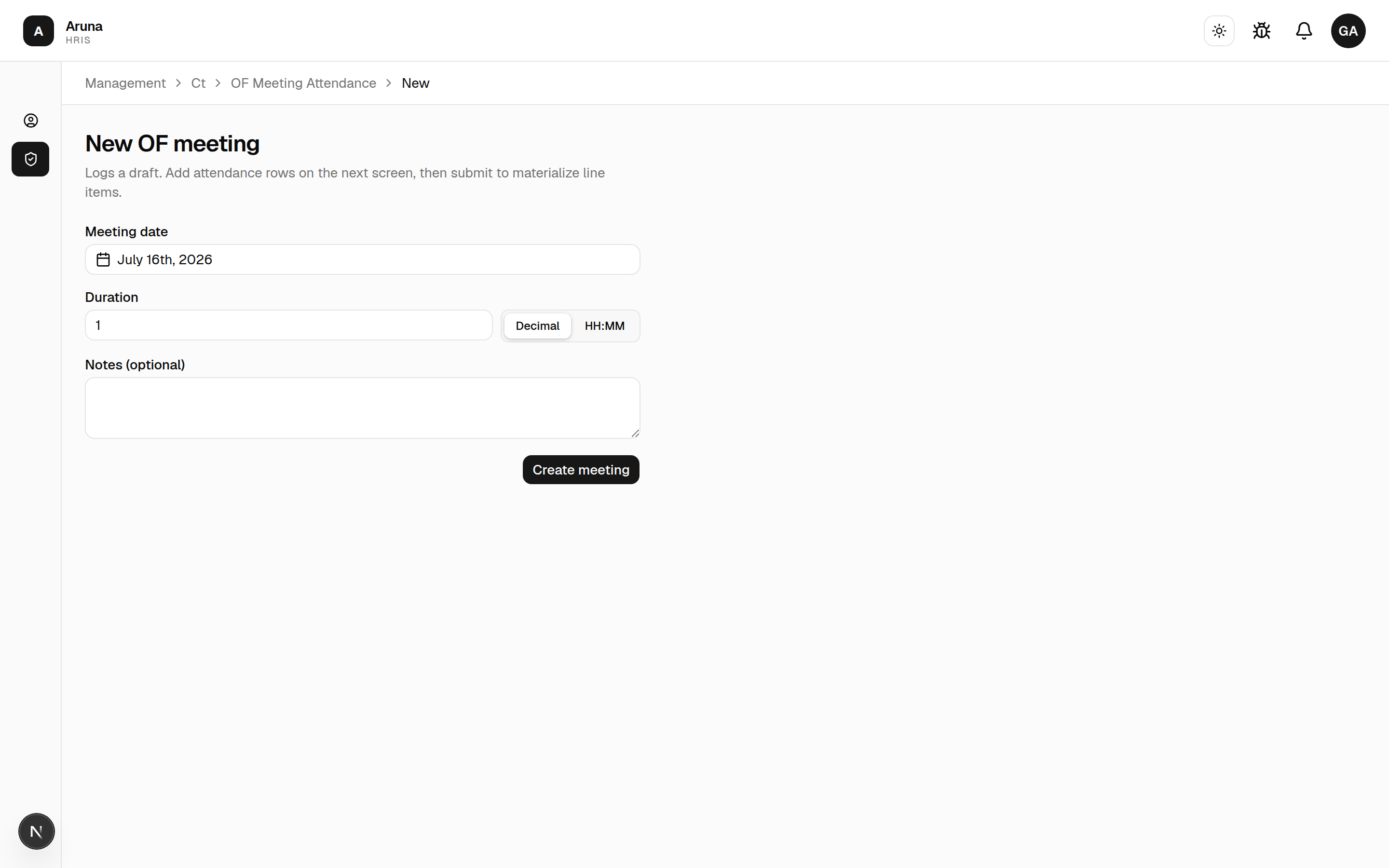This screenshot has height=868, width=1389.
Task: Open the Meeting date picker
Action: coord(362,259)
